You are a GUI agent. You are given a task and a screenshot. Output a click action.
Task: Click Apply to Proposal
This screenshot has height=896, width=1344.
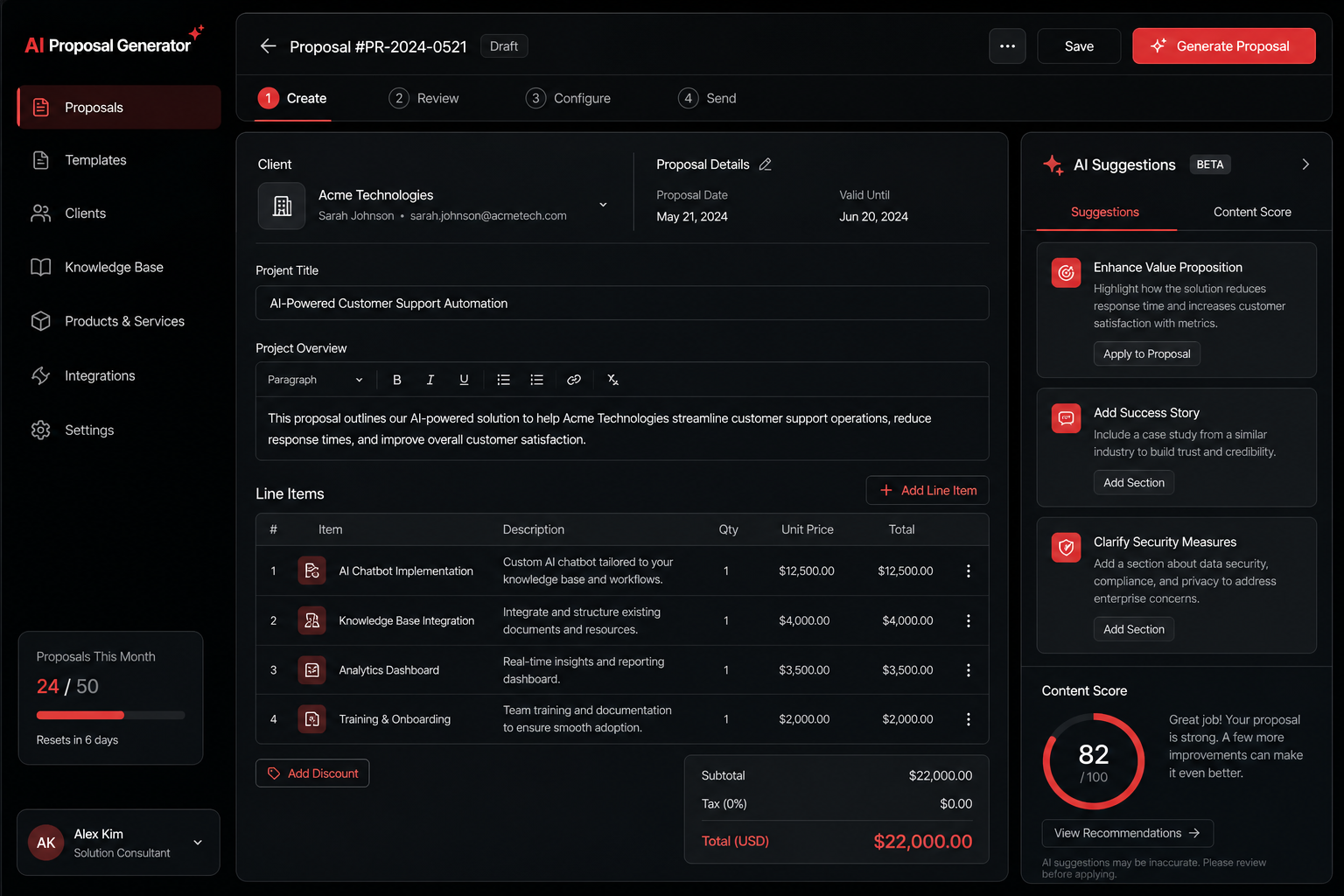(1146, 354)
